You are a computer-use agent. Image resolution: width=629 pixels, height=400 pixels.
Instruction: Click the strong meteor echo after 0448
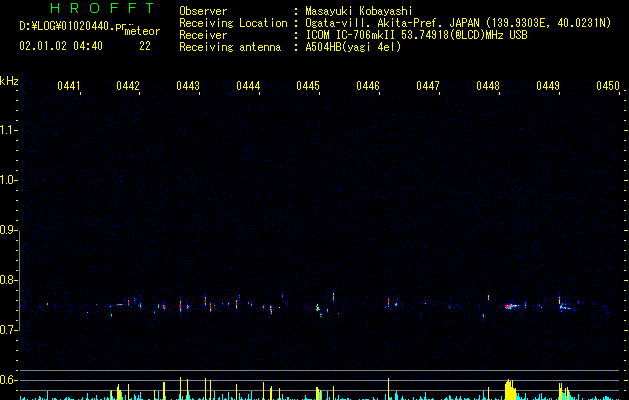[x=511, y=306]
